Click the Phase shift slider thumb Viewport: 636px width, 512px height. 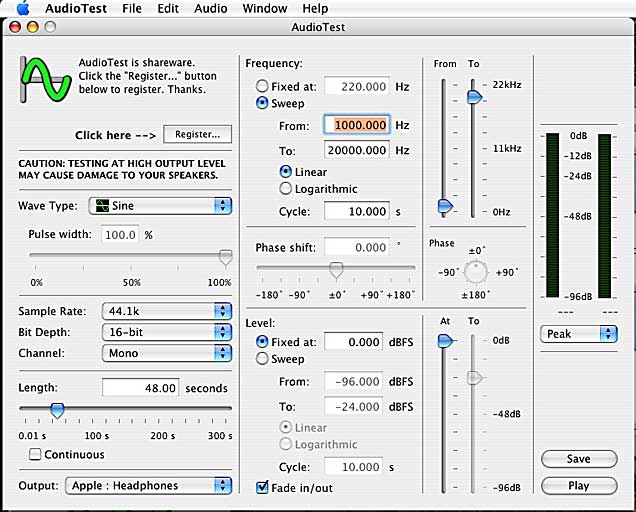[336, 270]
